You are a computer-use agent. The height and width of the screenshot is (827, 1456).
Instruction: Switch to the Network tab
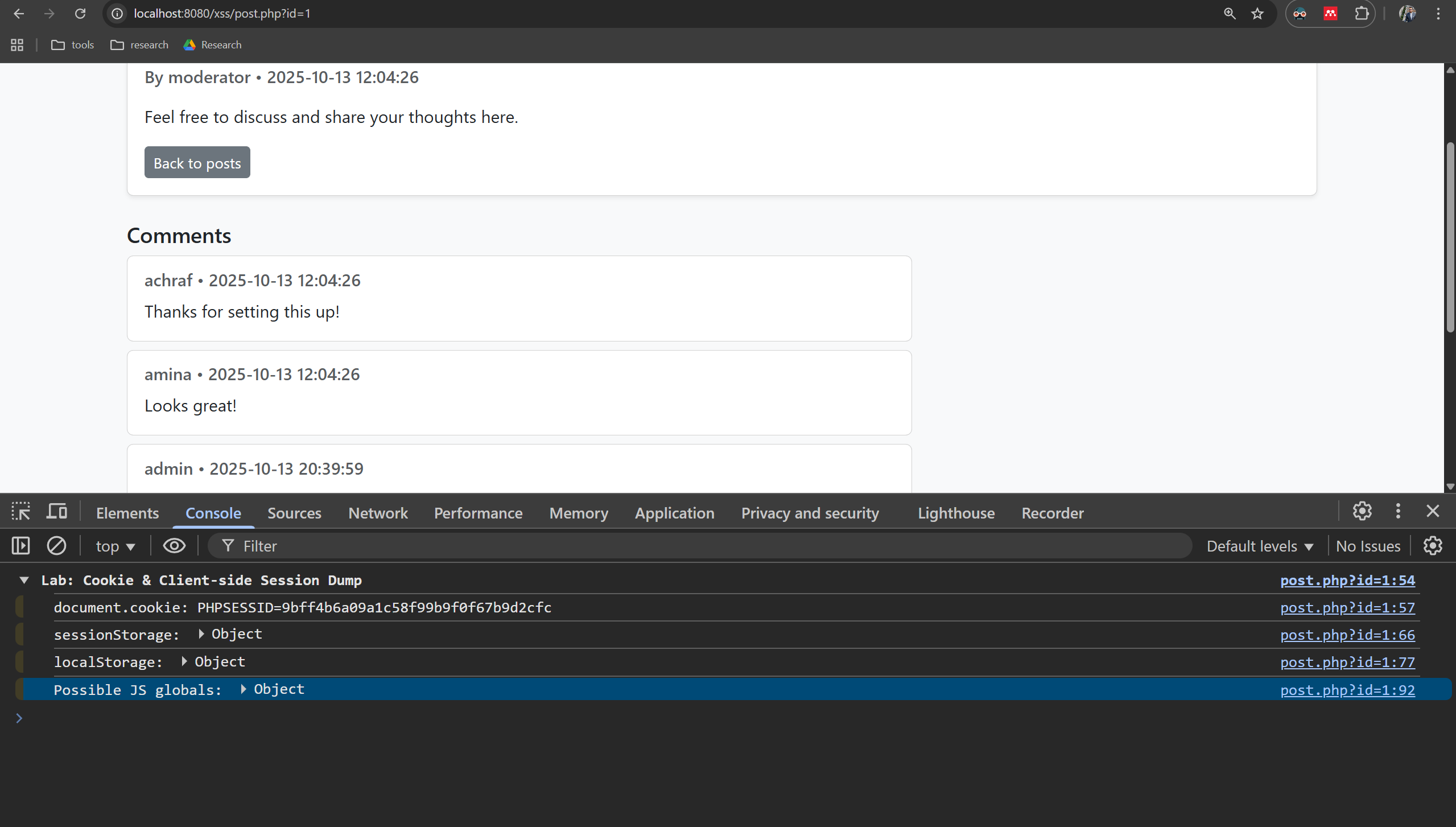[378, 513]
